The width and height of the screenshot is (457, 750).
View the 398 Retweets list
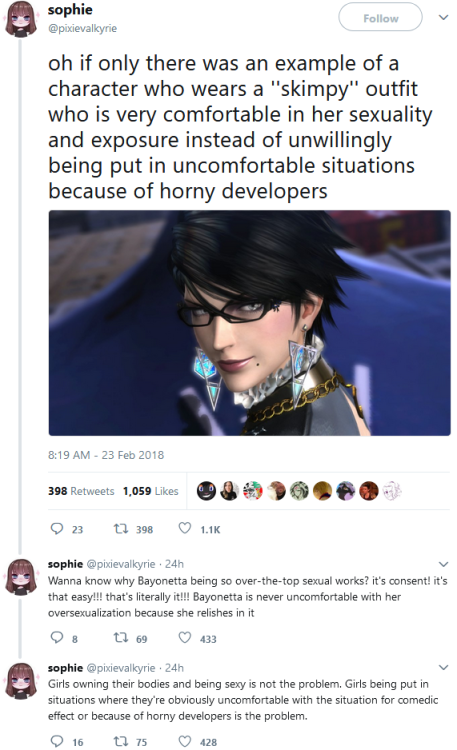point(81,491)
